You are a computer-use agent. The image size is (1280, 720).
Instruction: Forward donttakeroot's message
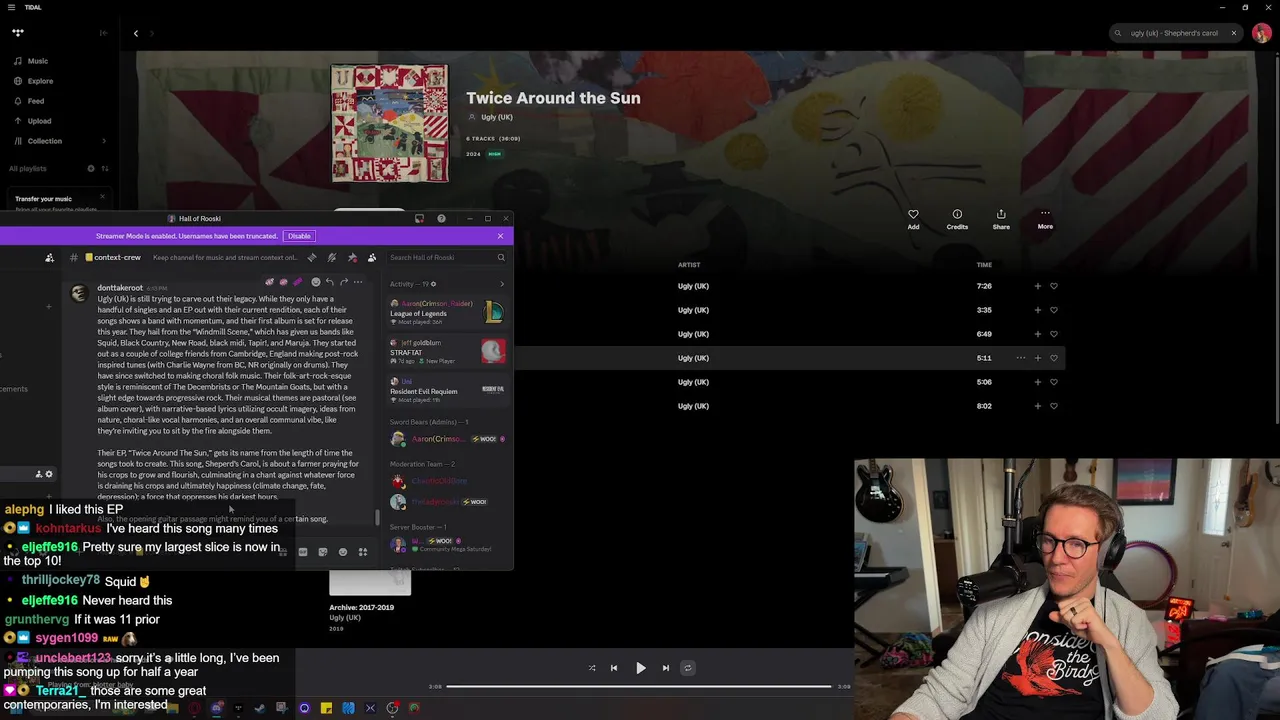pyautogui.click(x=343, y=282)
